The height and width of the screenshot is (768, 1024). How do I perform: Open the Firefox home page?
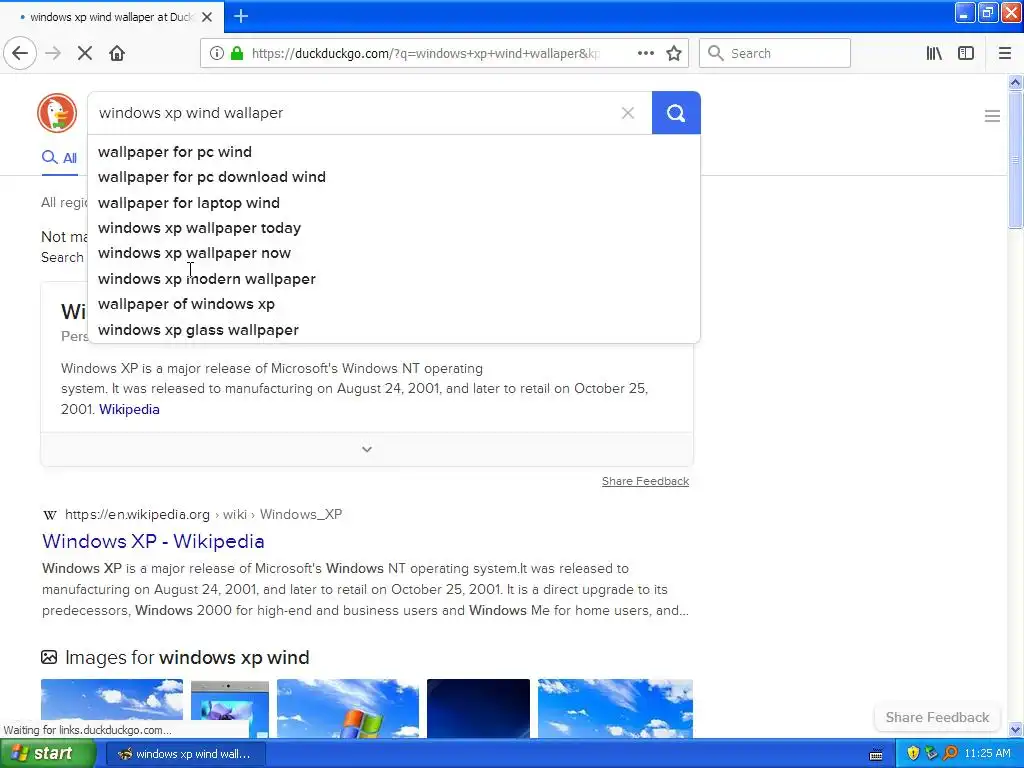(117, 54)
